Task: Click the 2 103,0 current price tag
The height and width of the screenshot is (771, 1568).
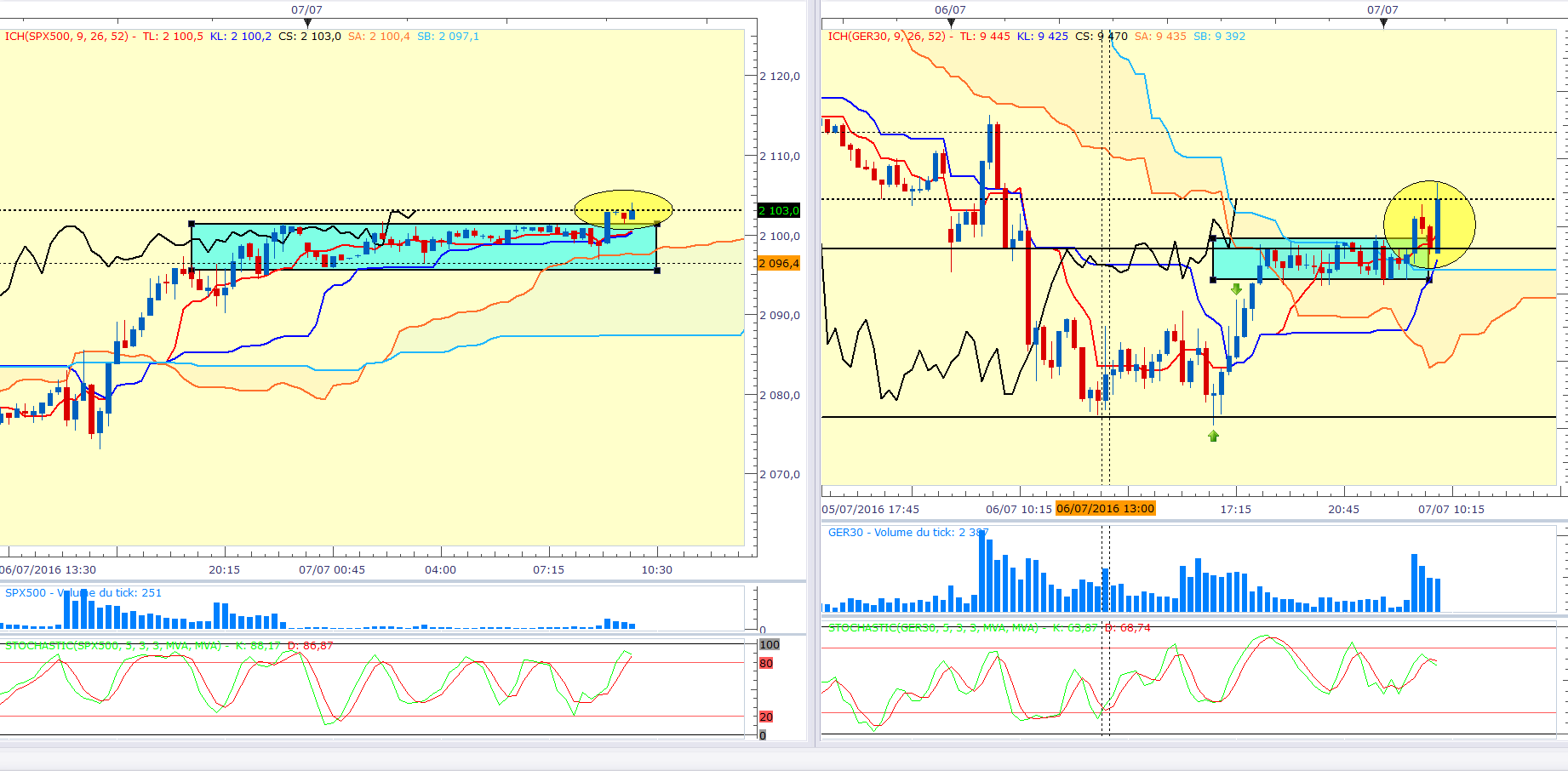Action: pyautogui.click(x=779, y=210)
